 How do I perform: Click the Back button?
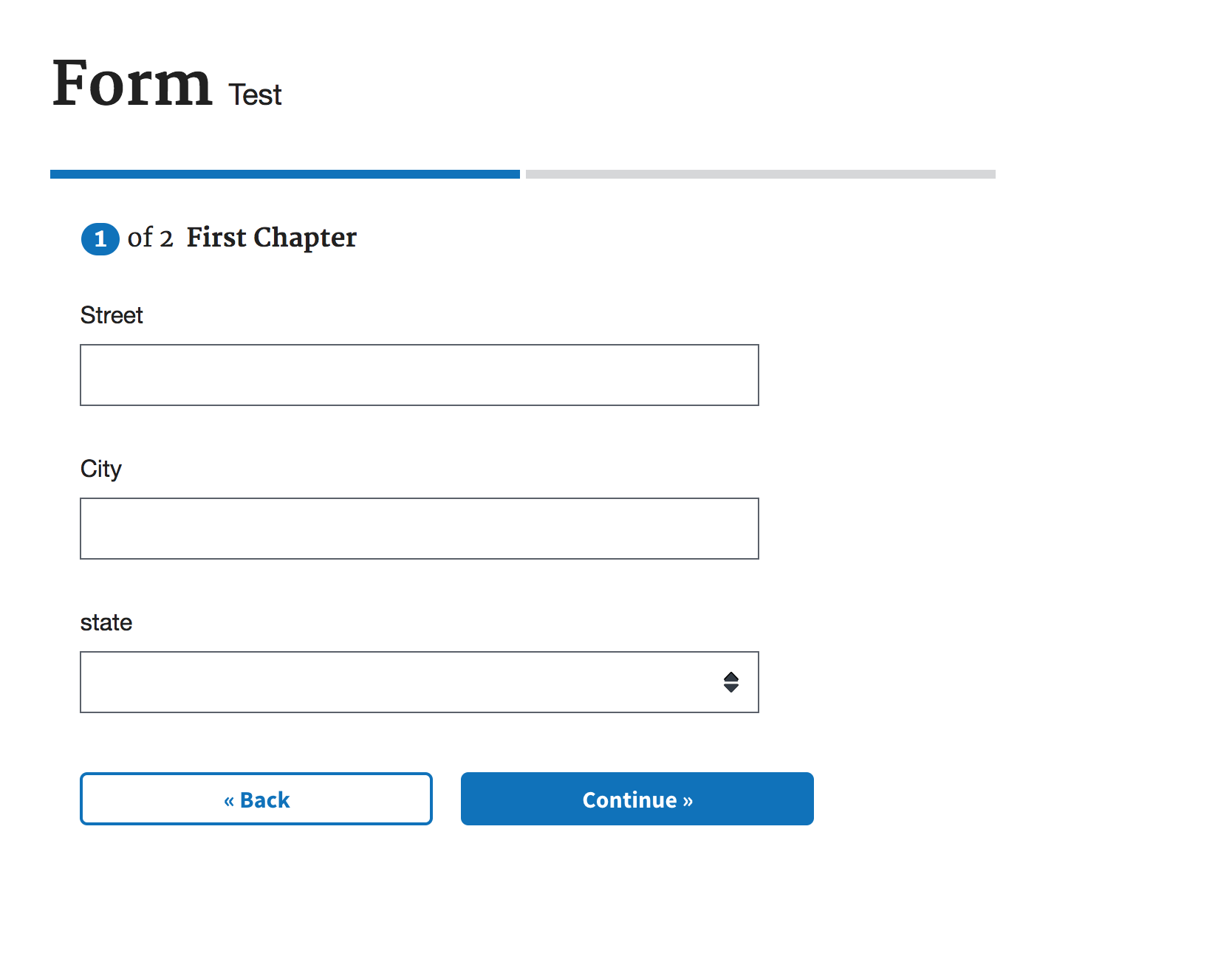[x=256, y=799]
